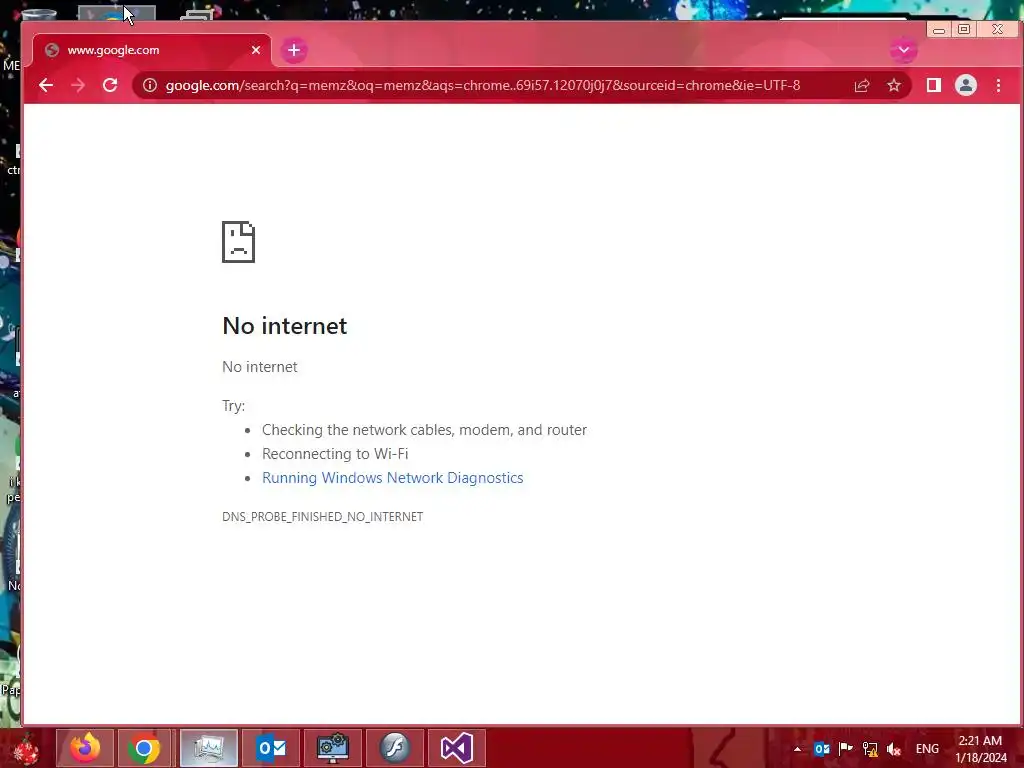Select the "No internet" heading
Screen dimensions: 1024x768
[x=285, y=326]
